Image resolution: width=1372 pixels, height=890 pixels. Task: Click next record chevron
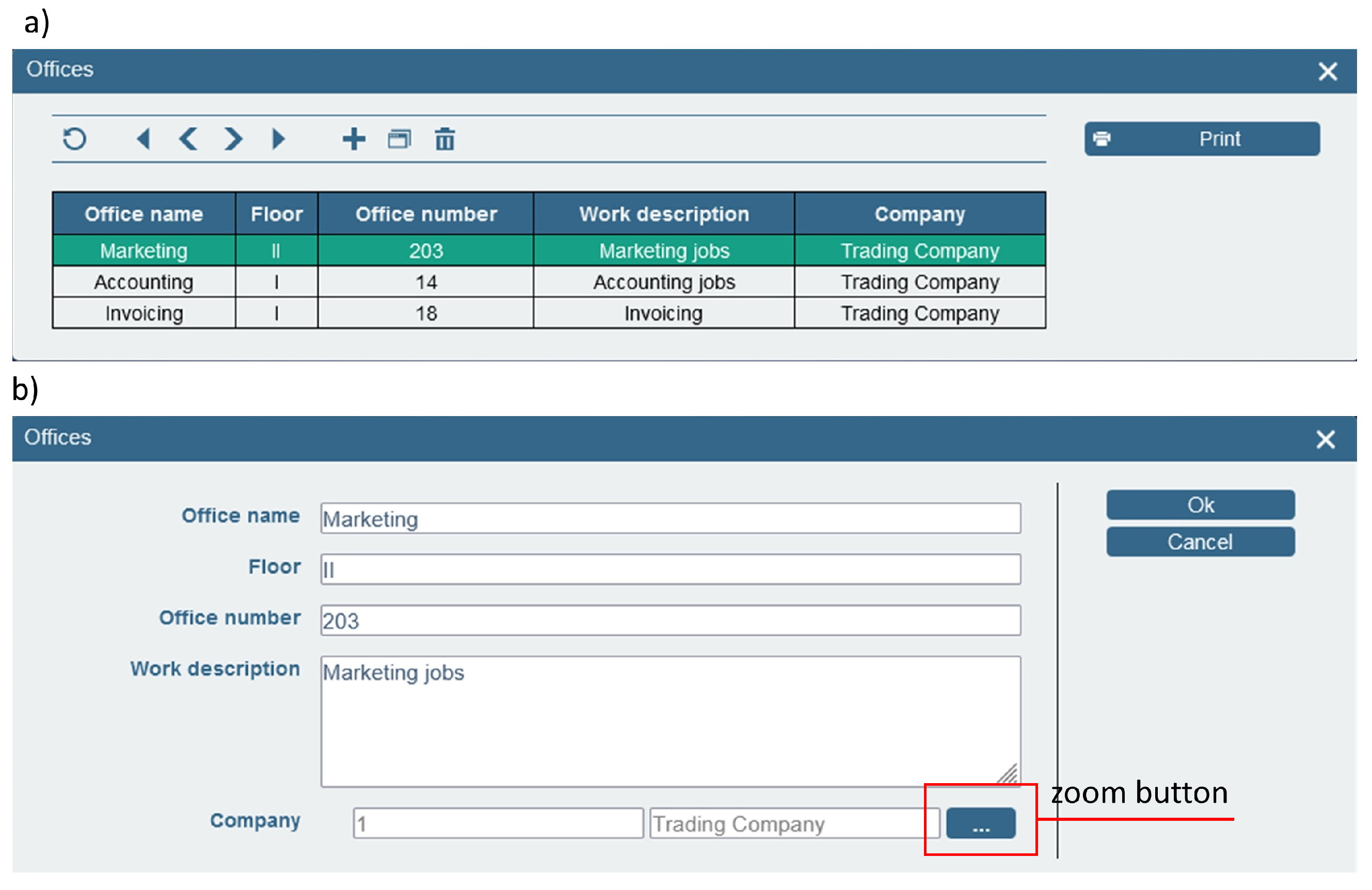pos(233,139)
